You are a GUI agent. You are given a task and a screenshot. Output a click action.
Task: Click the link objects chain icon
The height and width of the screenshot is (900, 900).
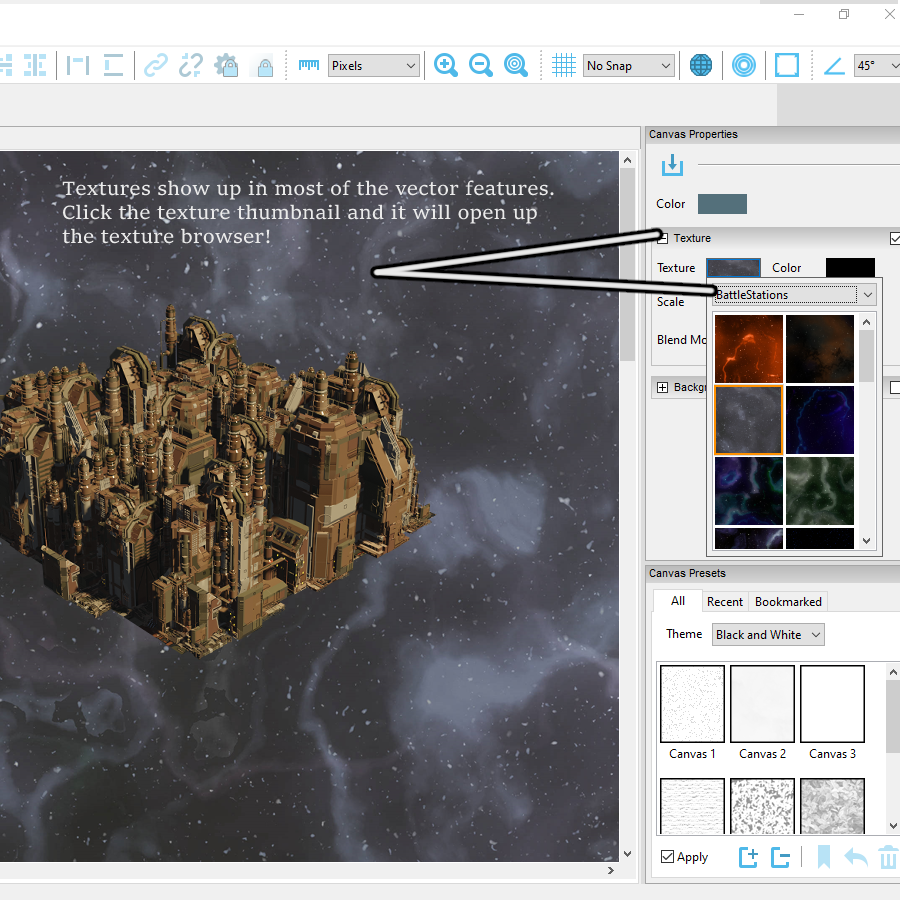coord(156,65)
